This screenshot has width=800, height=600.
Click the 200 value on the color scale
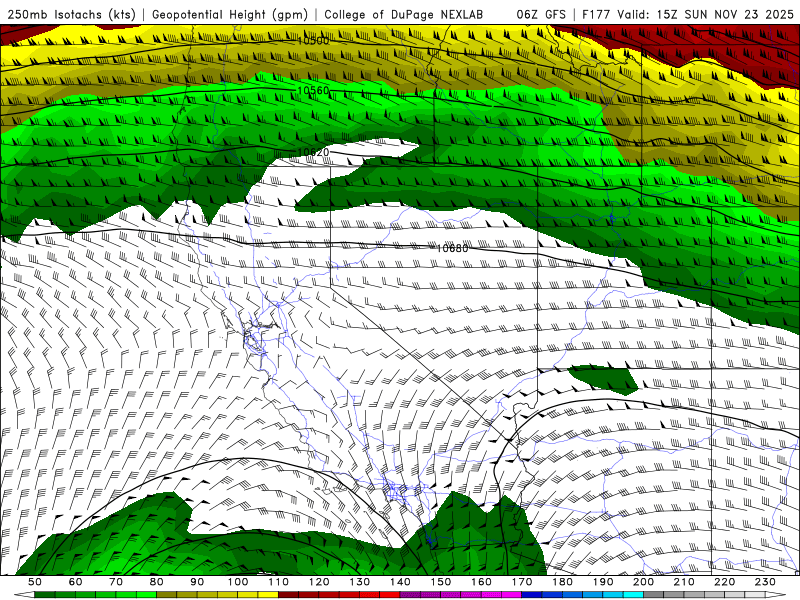(x=644, y=582)
